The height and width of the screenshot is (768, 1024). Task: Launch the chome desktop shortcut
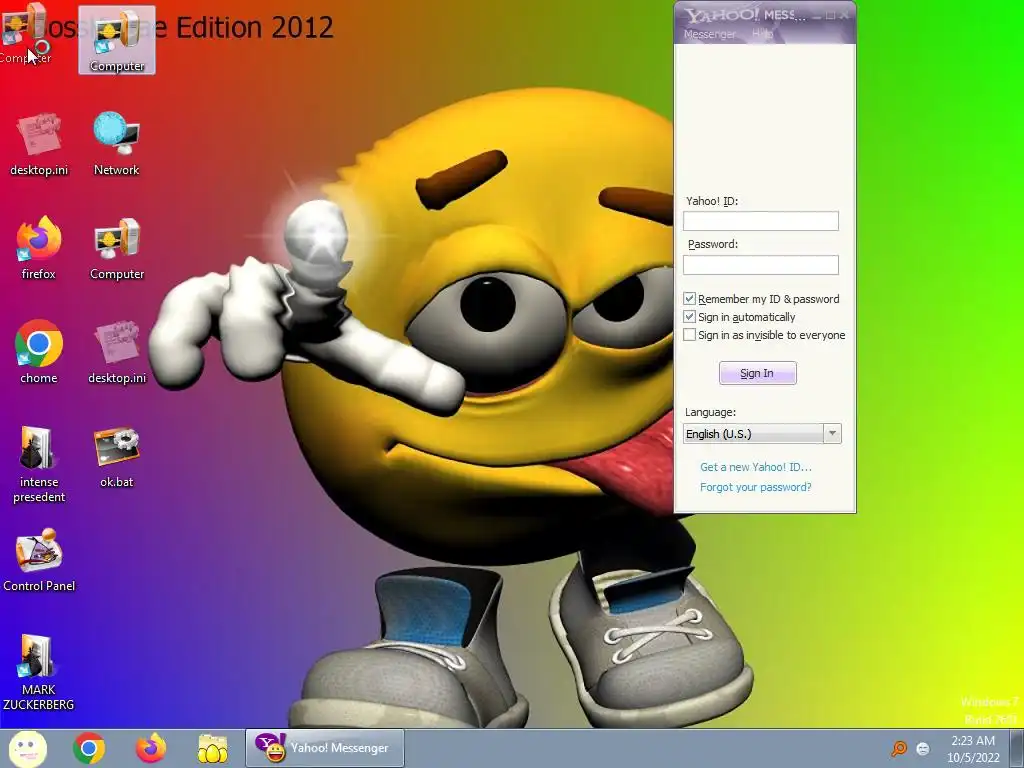point(39,352)
